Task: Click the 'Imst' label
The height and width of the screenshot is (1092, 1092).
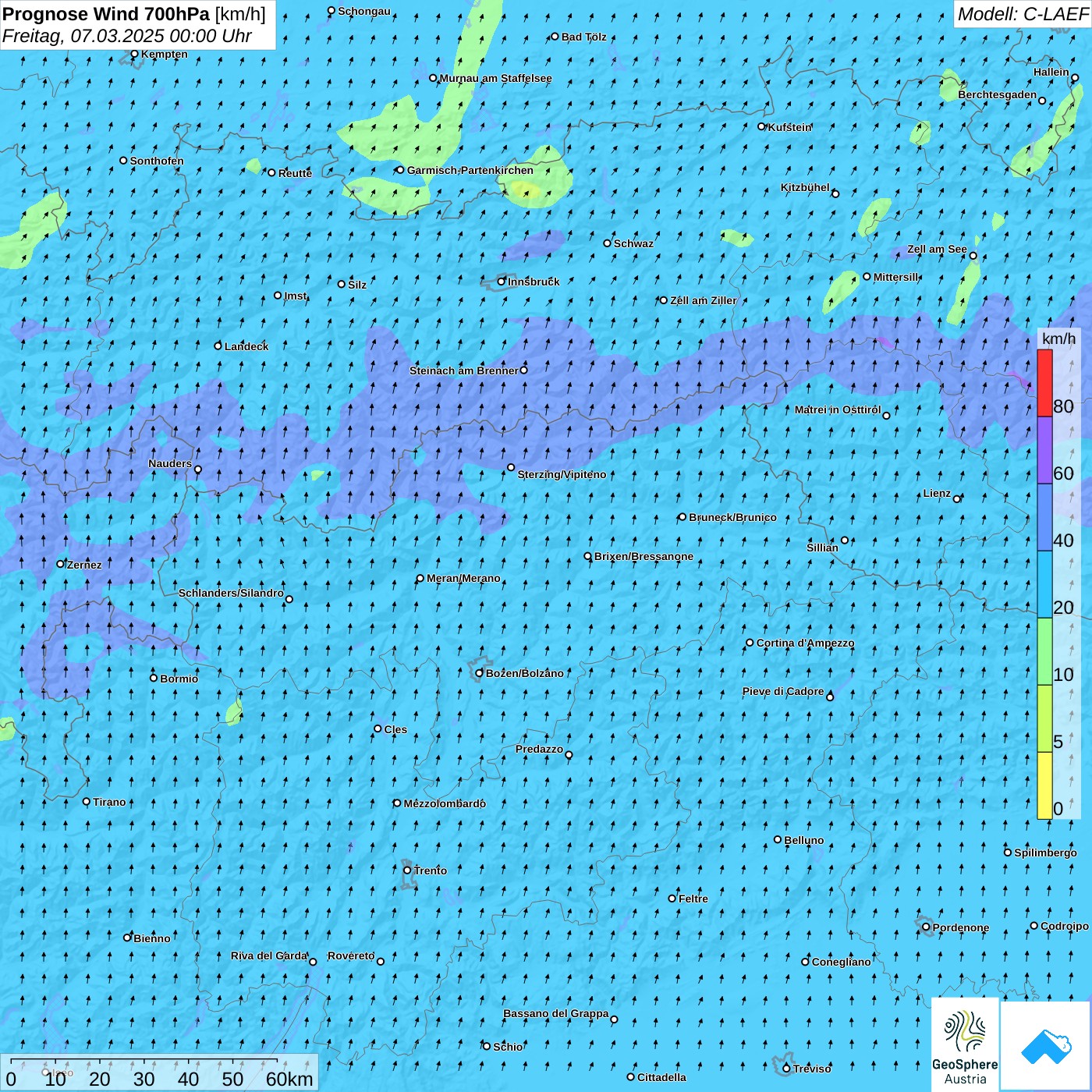Action: 296,296
